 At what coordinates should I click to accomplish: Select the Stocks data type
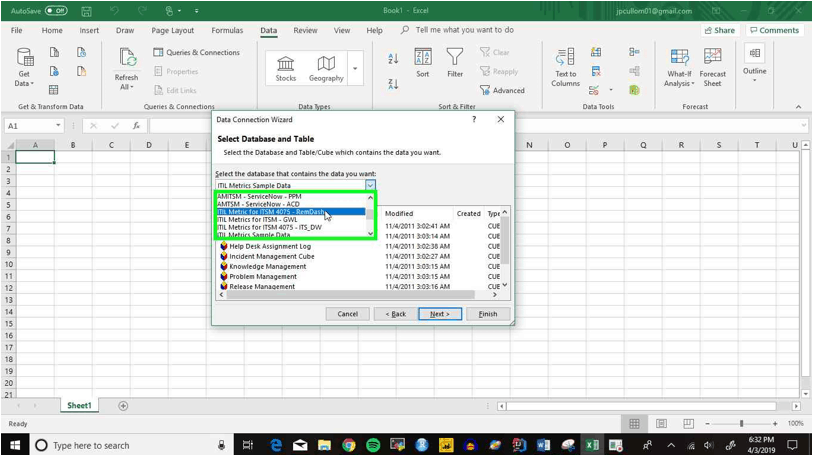click(285, 68)
